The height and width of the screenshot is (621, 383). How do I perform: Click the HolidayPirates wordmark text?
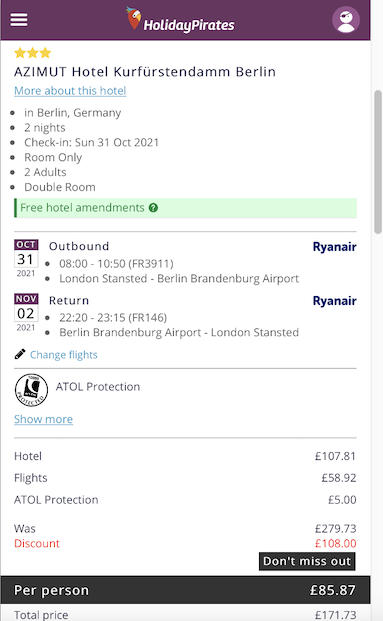point(189,25)
